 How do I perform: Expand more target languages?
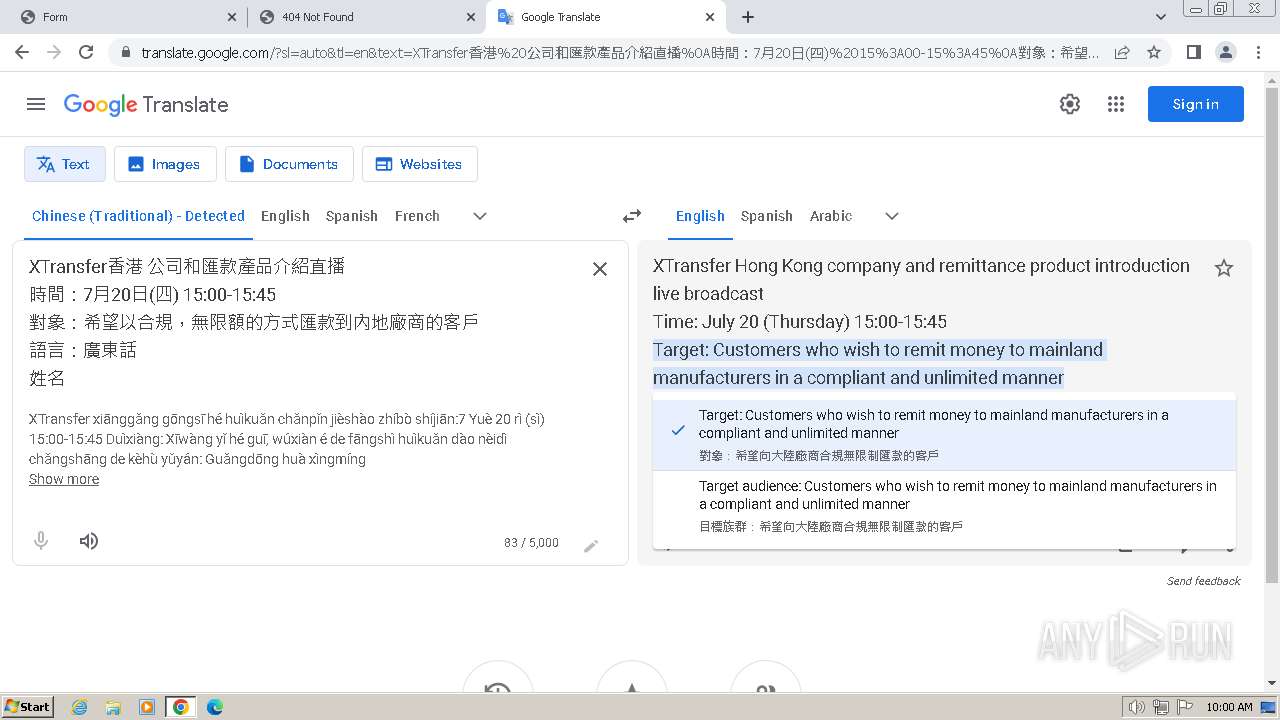click(x=892, y=216)
